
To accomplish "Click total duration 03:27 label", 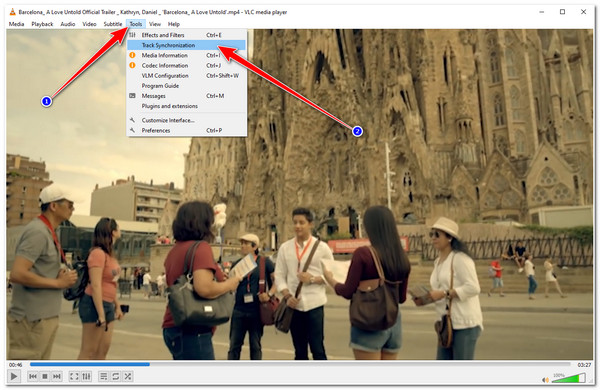I will [584, 365].
